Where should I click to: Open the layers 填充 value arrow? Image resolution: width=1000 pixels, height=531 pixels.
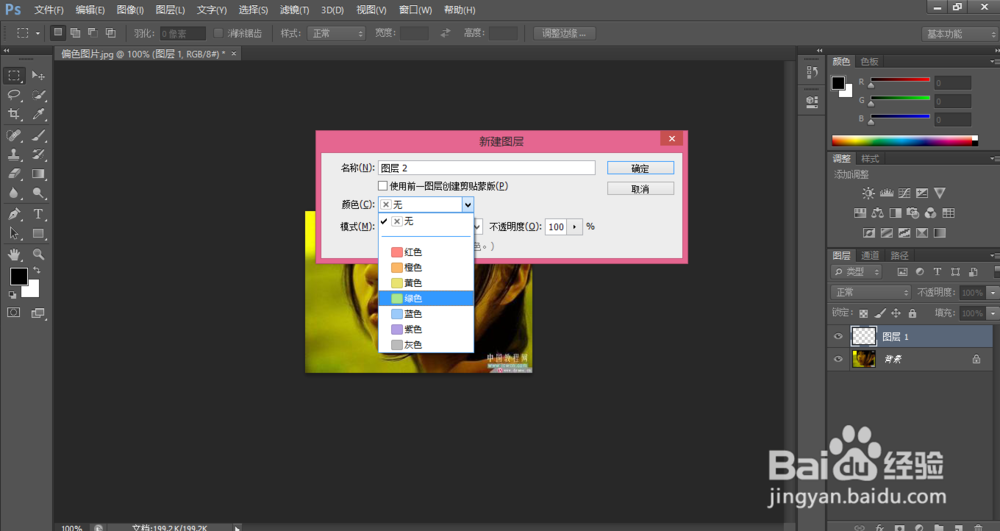point(992,313)
